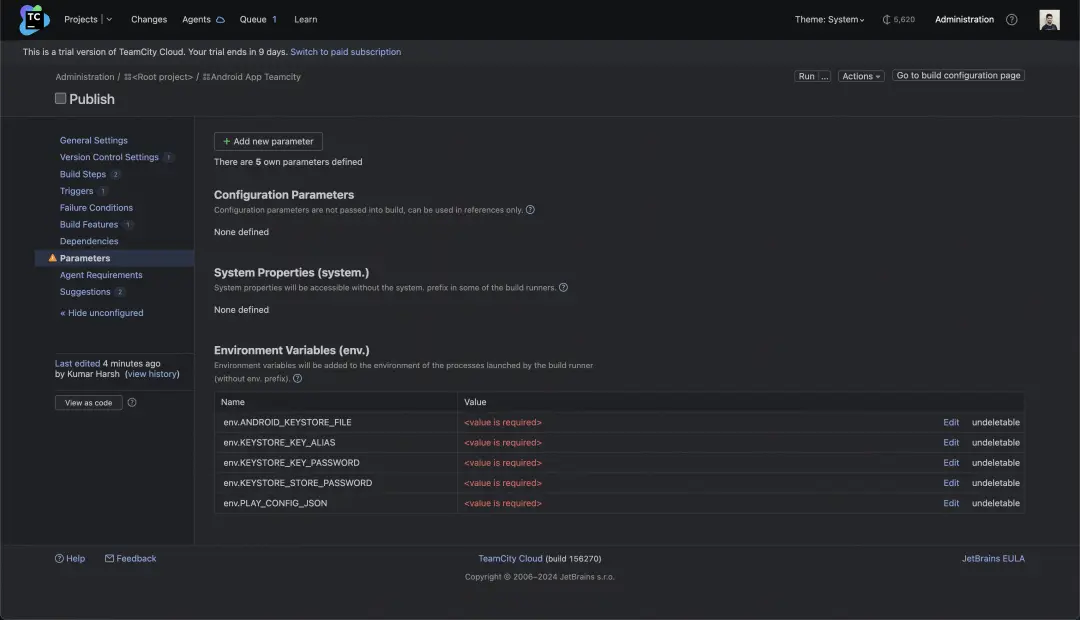Open Build Steps in the sidebar

[82, 174]
